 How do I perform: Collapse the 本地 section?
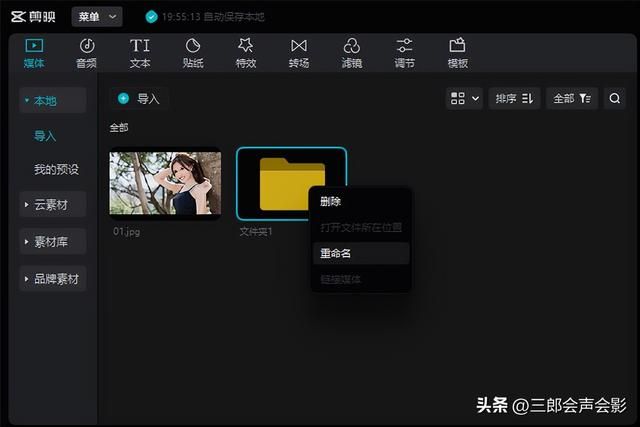coord(53,100)
